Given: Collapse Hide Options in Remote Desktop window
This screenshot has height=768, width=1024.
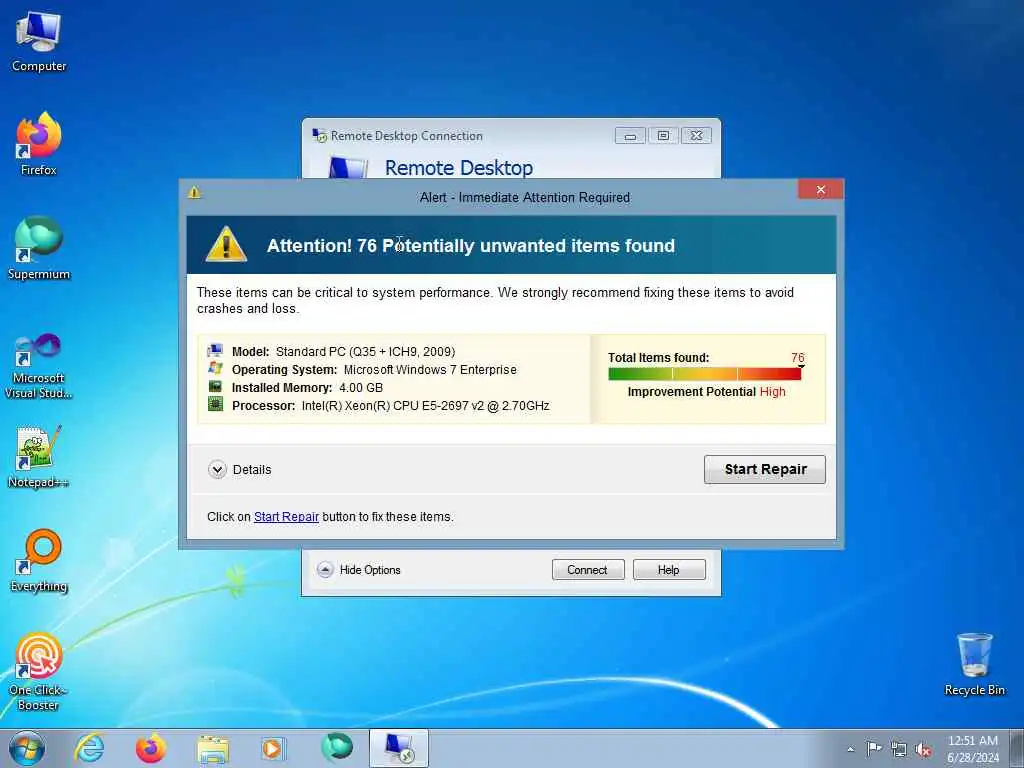Looking at the screenshot, I should click(359, 569).
